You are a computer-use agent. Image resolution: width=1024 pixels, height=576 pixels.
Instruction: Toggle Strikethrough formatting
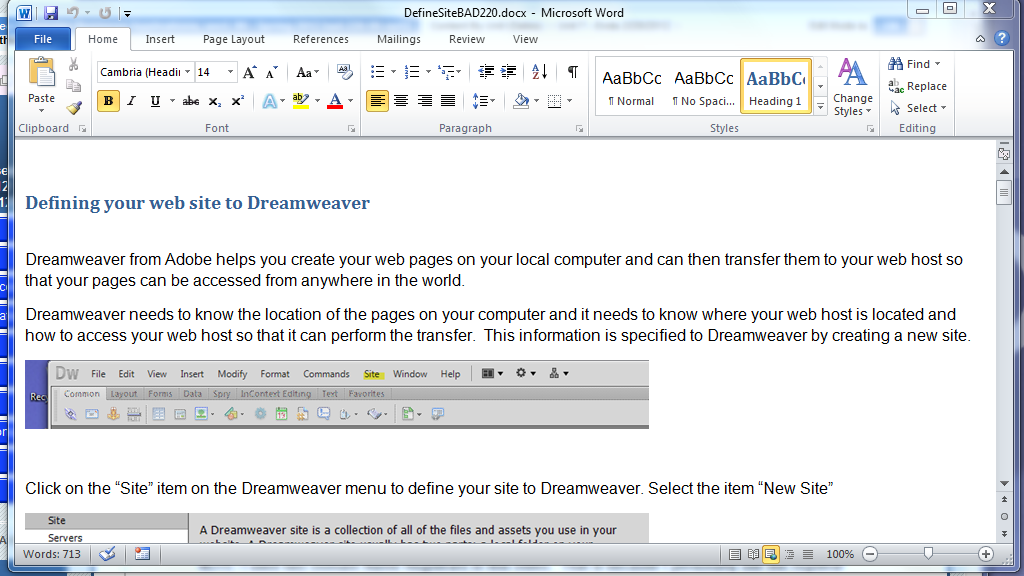pos(190,101)
